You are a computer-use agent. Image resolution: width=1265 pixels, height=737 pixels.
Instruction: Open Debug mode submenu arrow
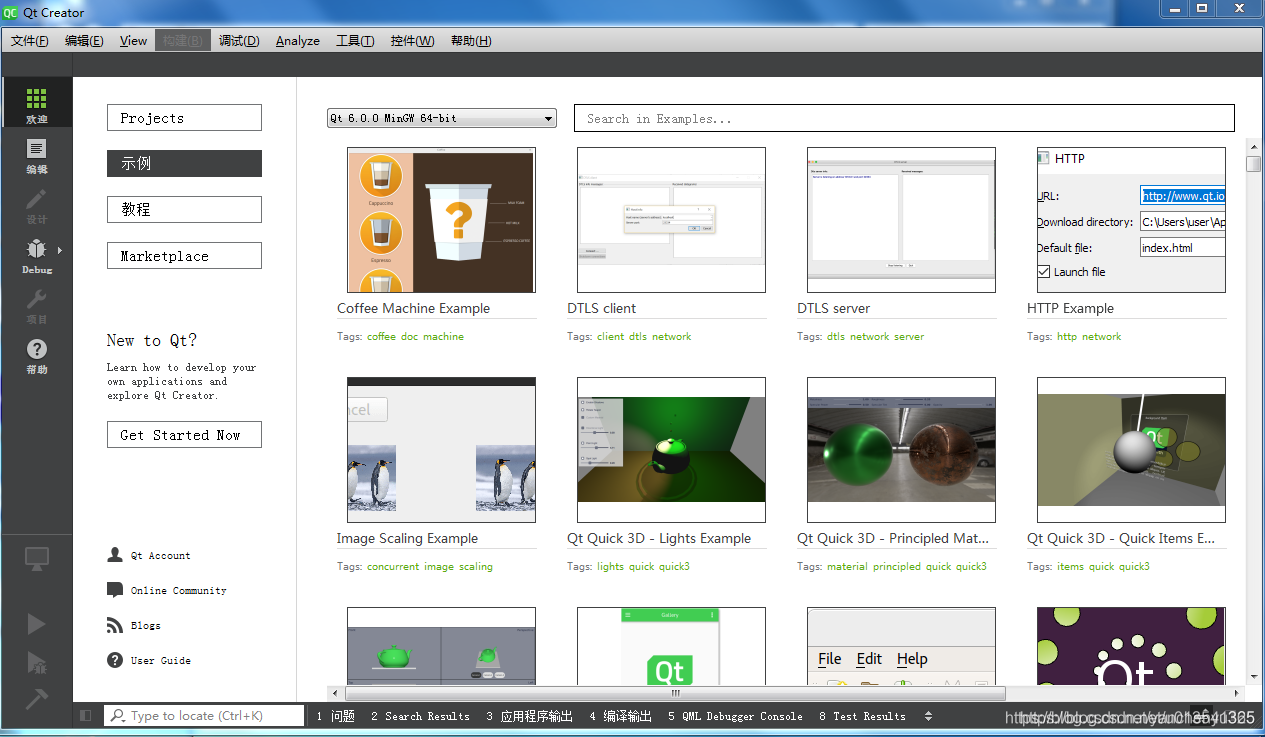(60, 250)
